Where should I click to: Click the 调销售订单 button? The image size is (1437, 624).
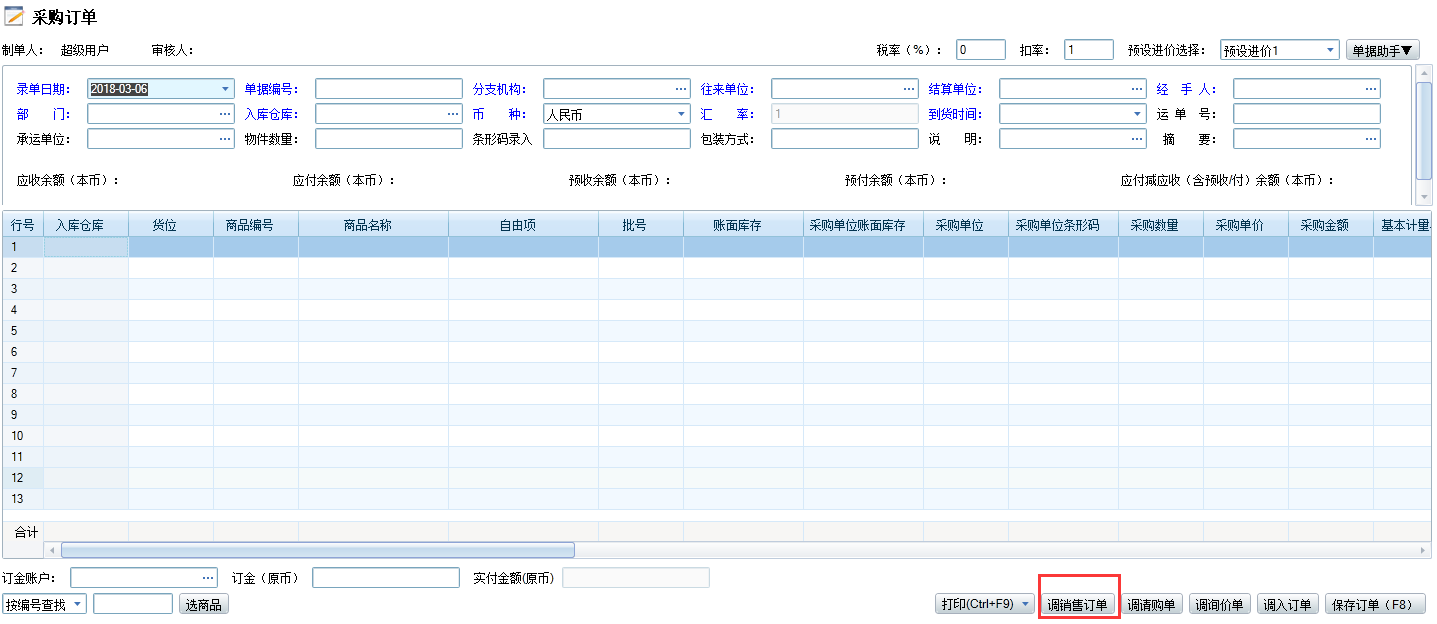tap(1077, 604)
